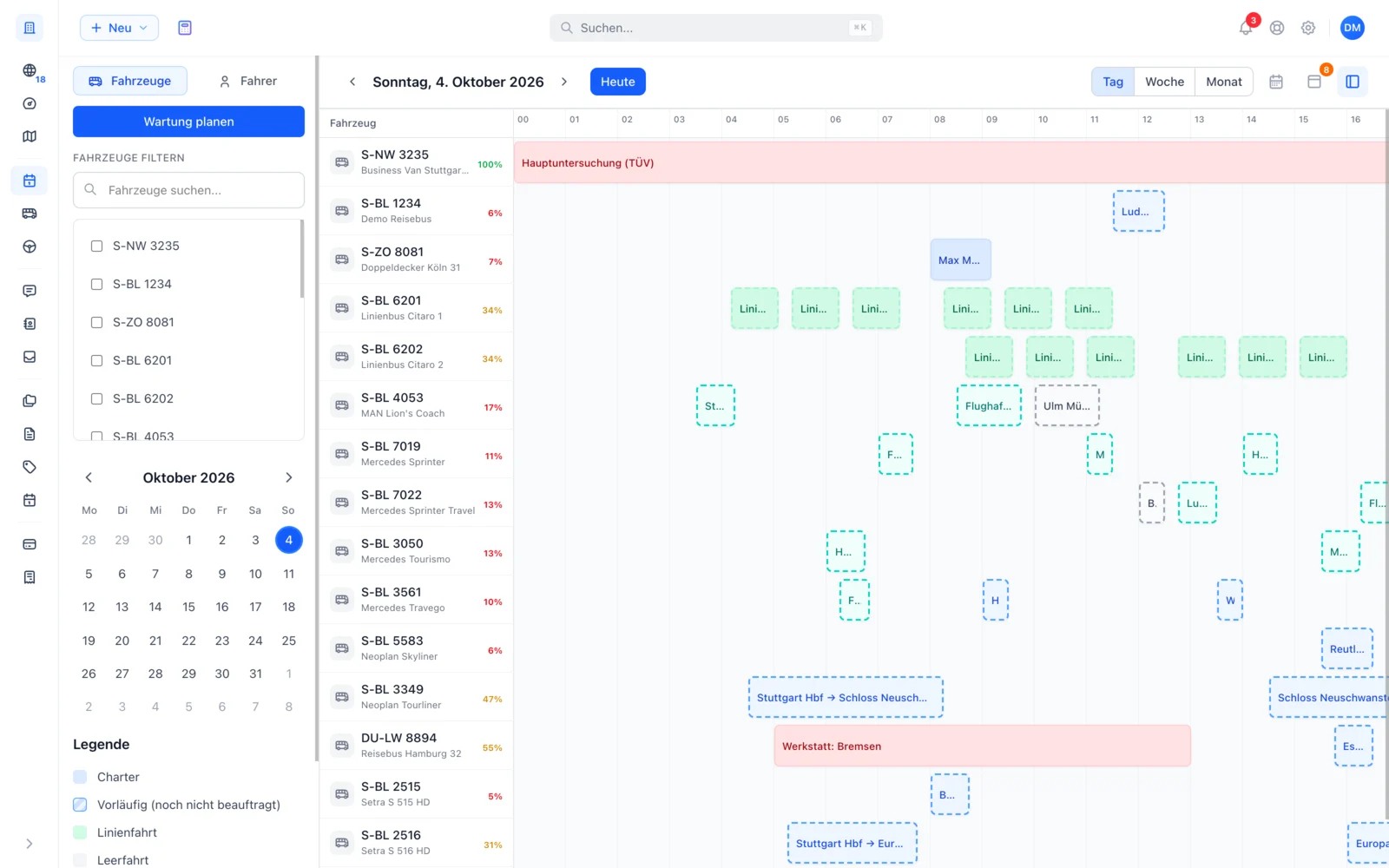
Task: Switch to Fahrer tab
Action: point(247,81)
